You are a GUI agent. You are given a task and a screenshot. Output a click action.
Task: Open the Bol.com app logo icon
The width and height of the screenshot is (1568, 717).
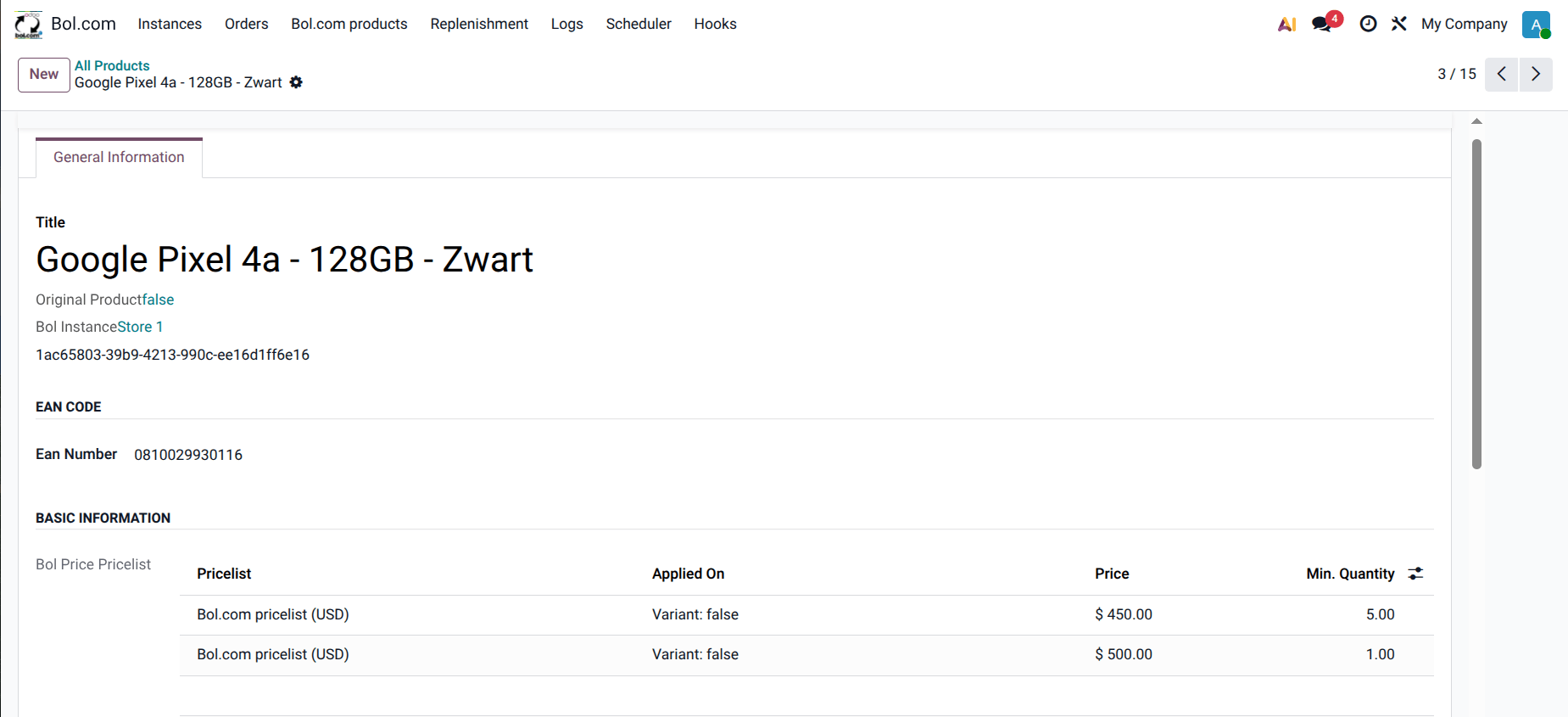pyautogui.click(x=28, y=25)
